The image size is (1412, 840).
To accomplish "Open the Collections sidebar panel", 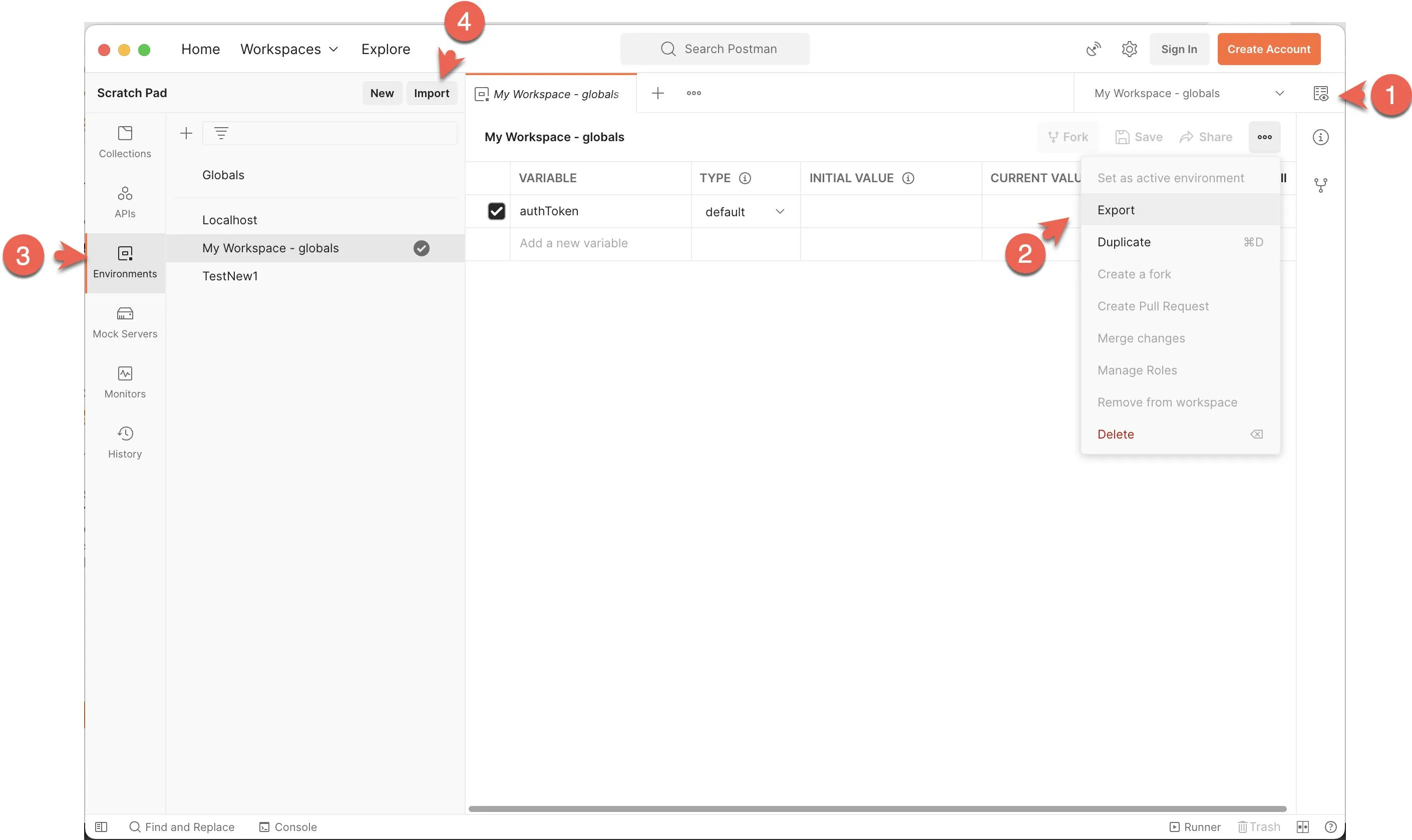I will 125,142.
